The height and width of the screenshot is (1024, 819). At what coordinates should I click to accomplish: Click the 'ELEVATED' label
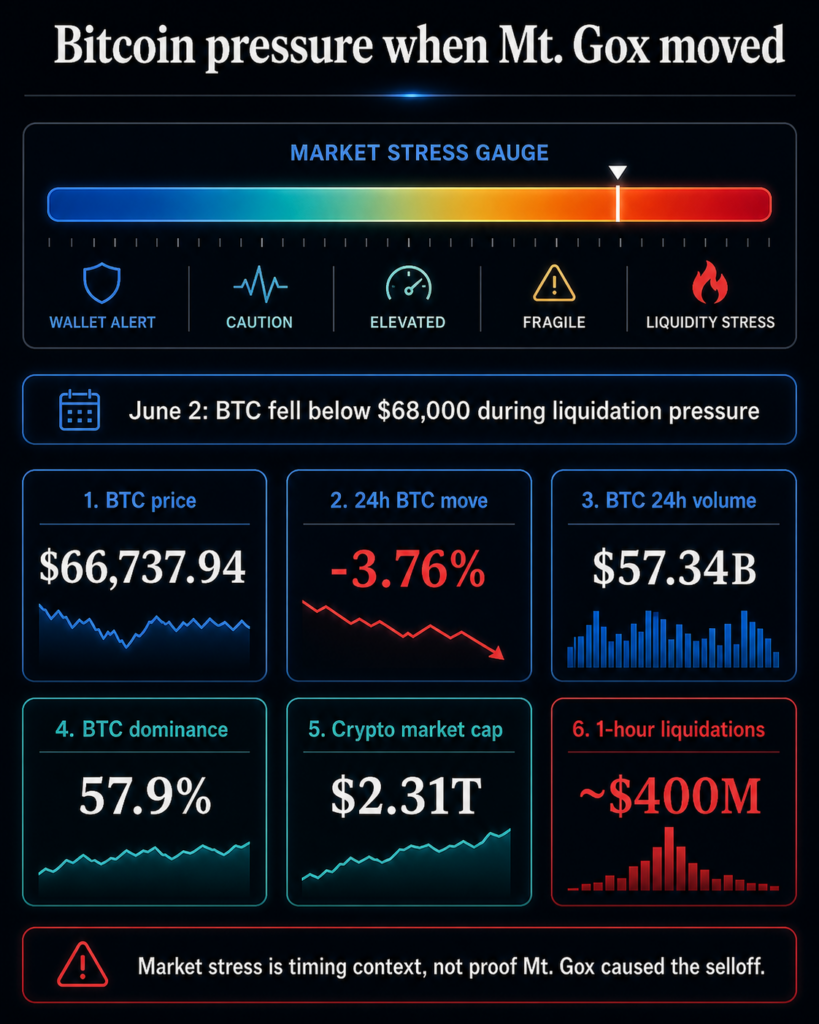point(408,322)
